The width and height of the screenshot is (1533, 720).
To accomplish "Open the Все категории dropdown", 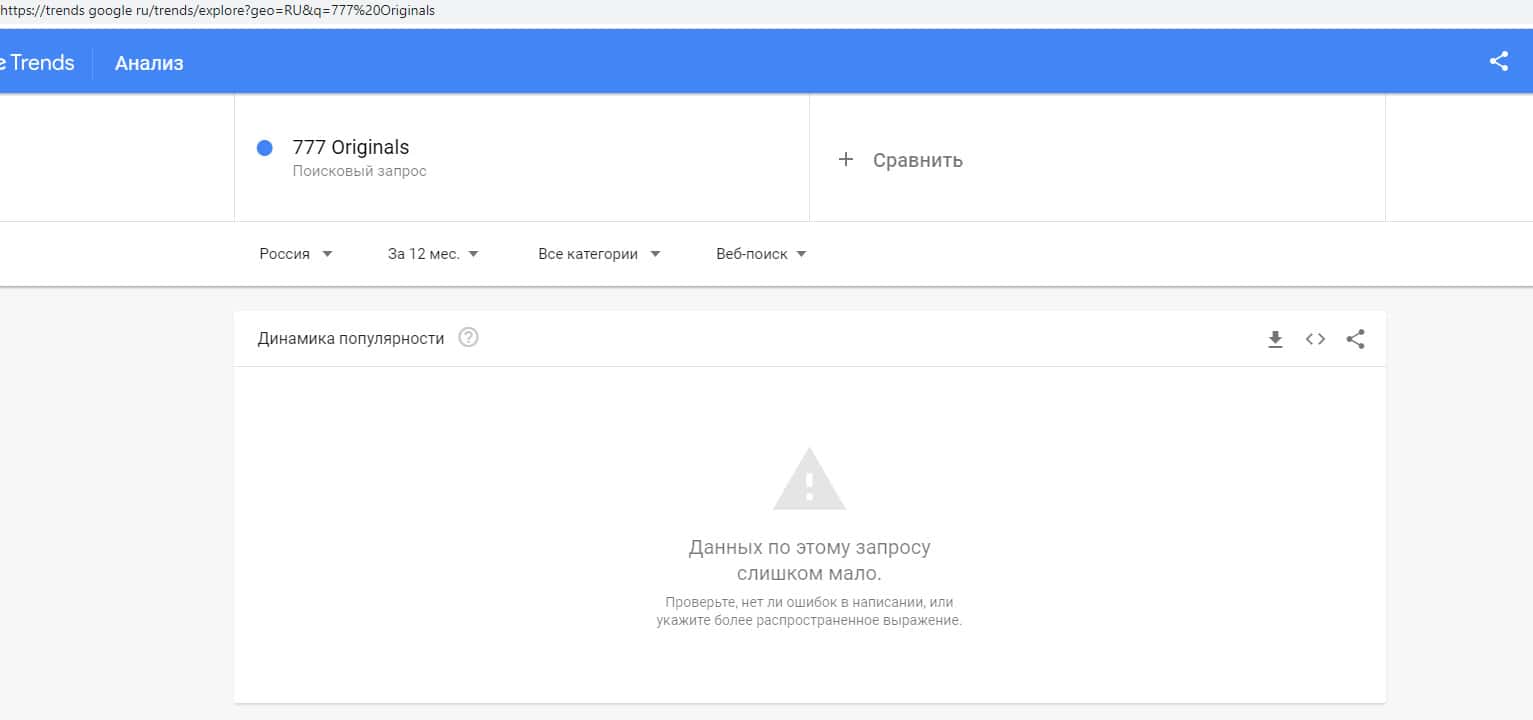I will (599, 254).
